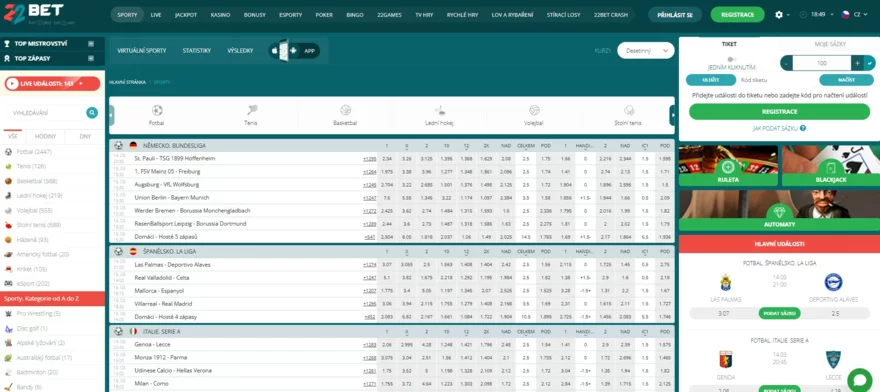Click the Automaty casino tile
Screen dimensions: 880x392
[x=780, y=211]
